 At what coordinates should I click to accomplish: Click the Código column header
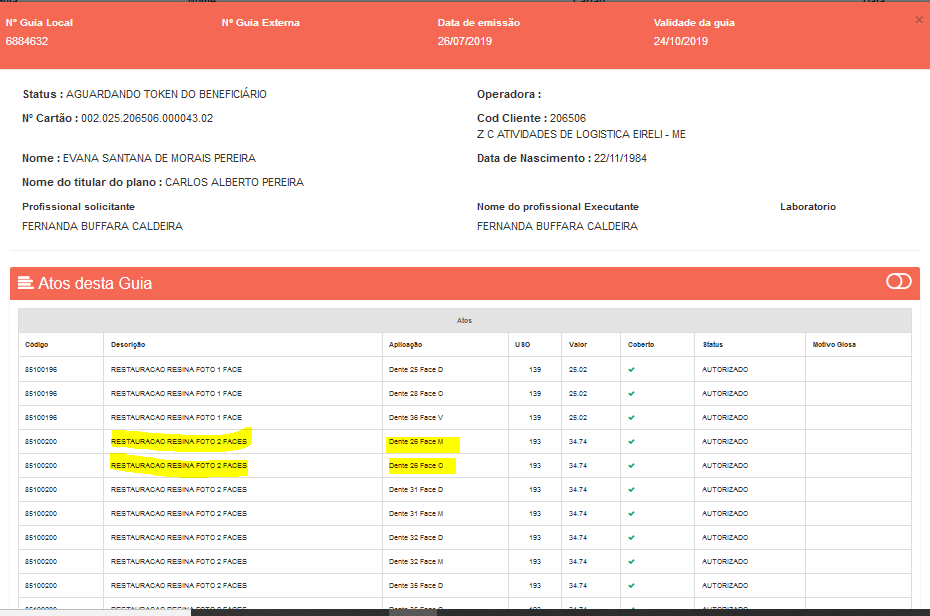[x=37, y=345]
